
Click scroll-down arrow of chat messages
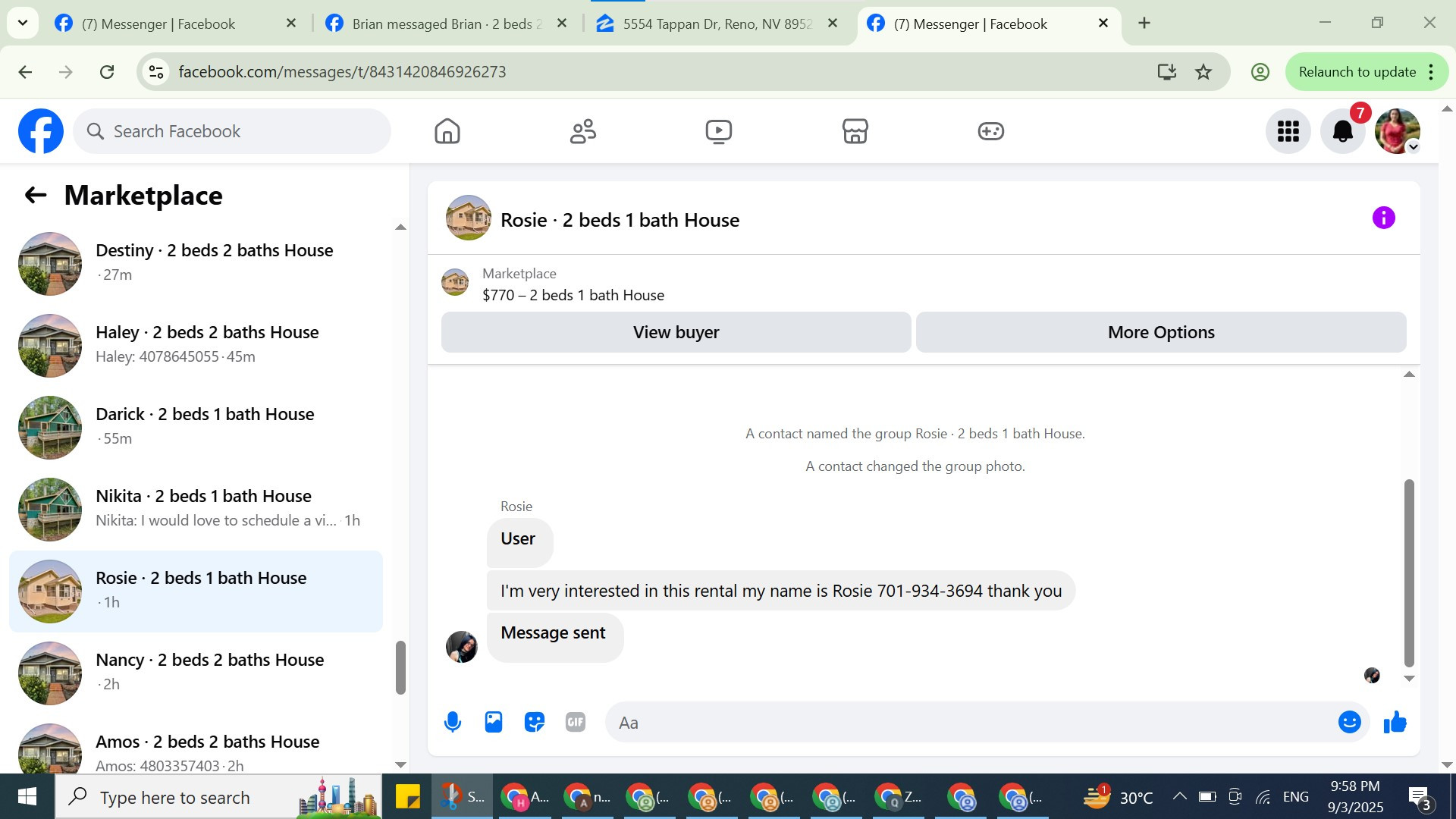[x=1409, y=679]
